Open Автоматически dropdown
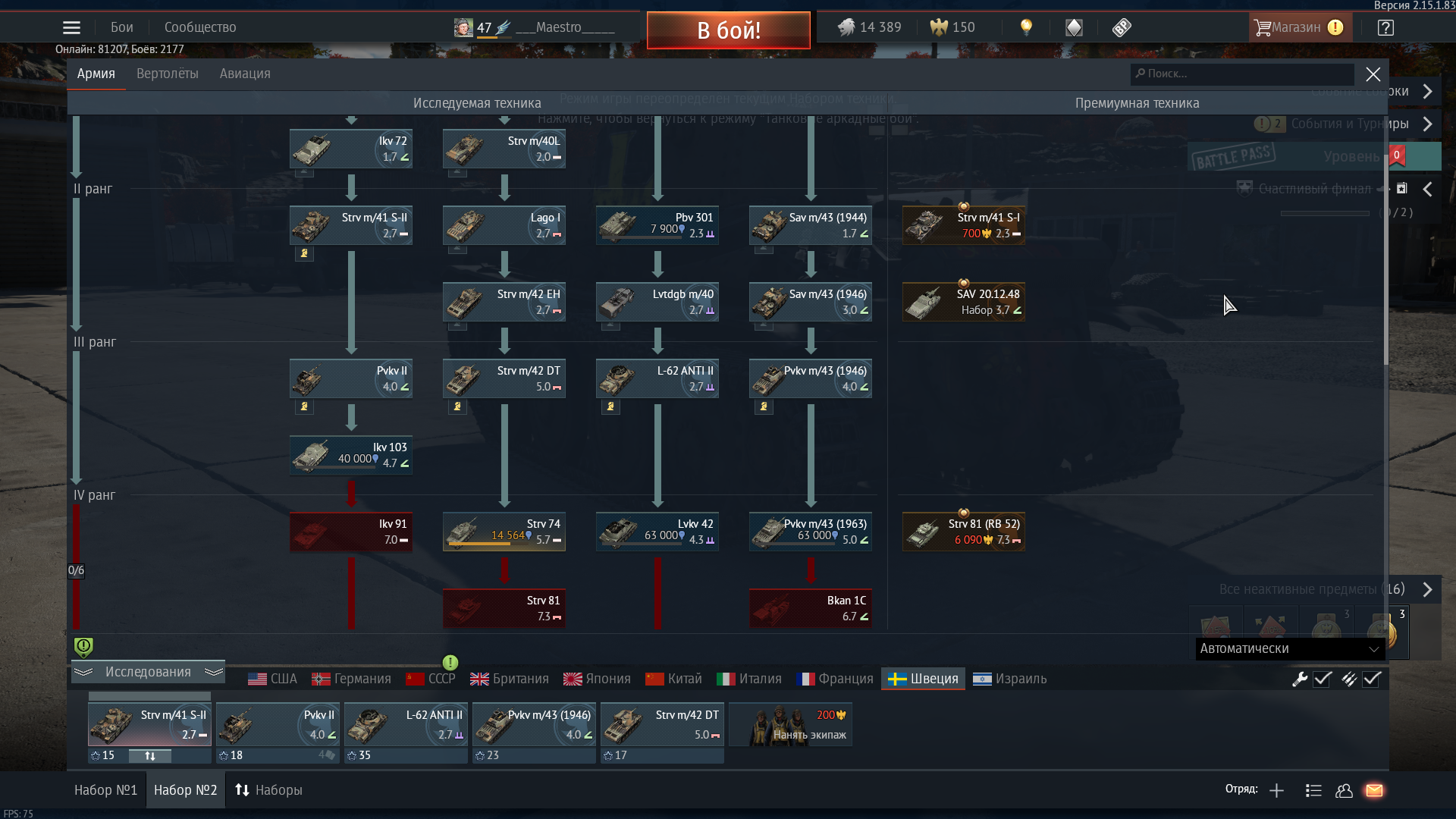Screen dimensions: 1456x819 [x=1290, y=649]
